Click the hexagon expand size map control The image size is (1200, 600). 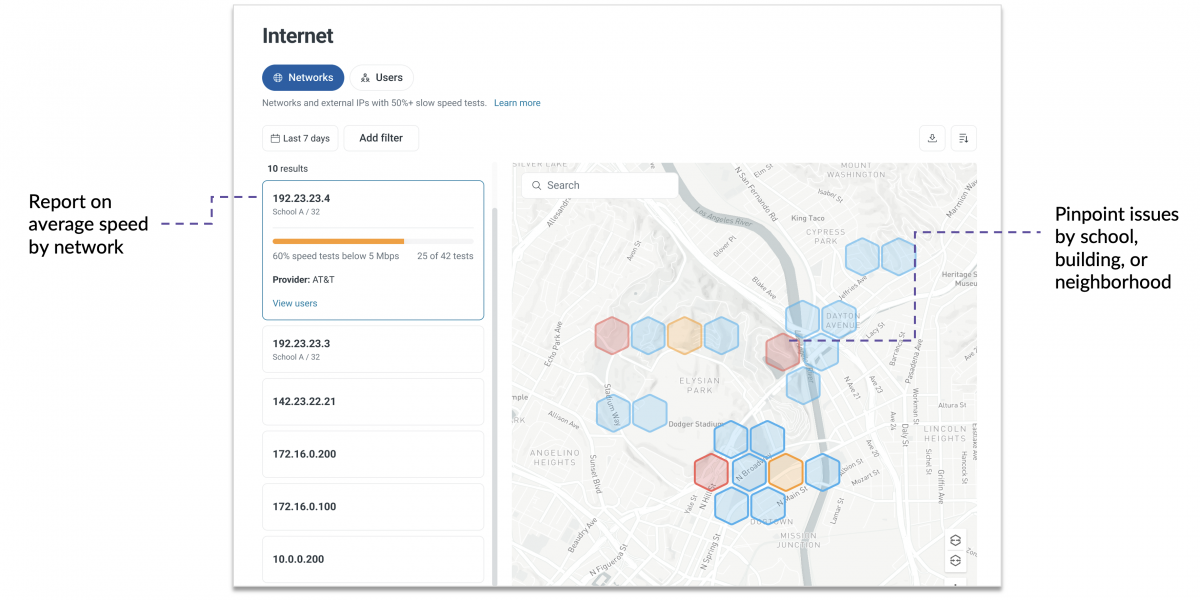[955, 540]
